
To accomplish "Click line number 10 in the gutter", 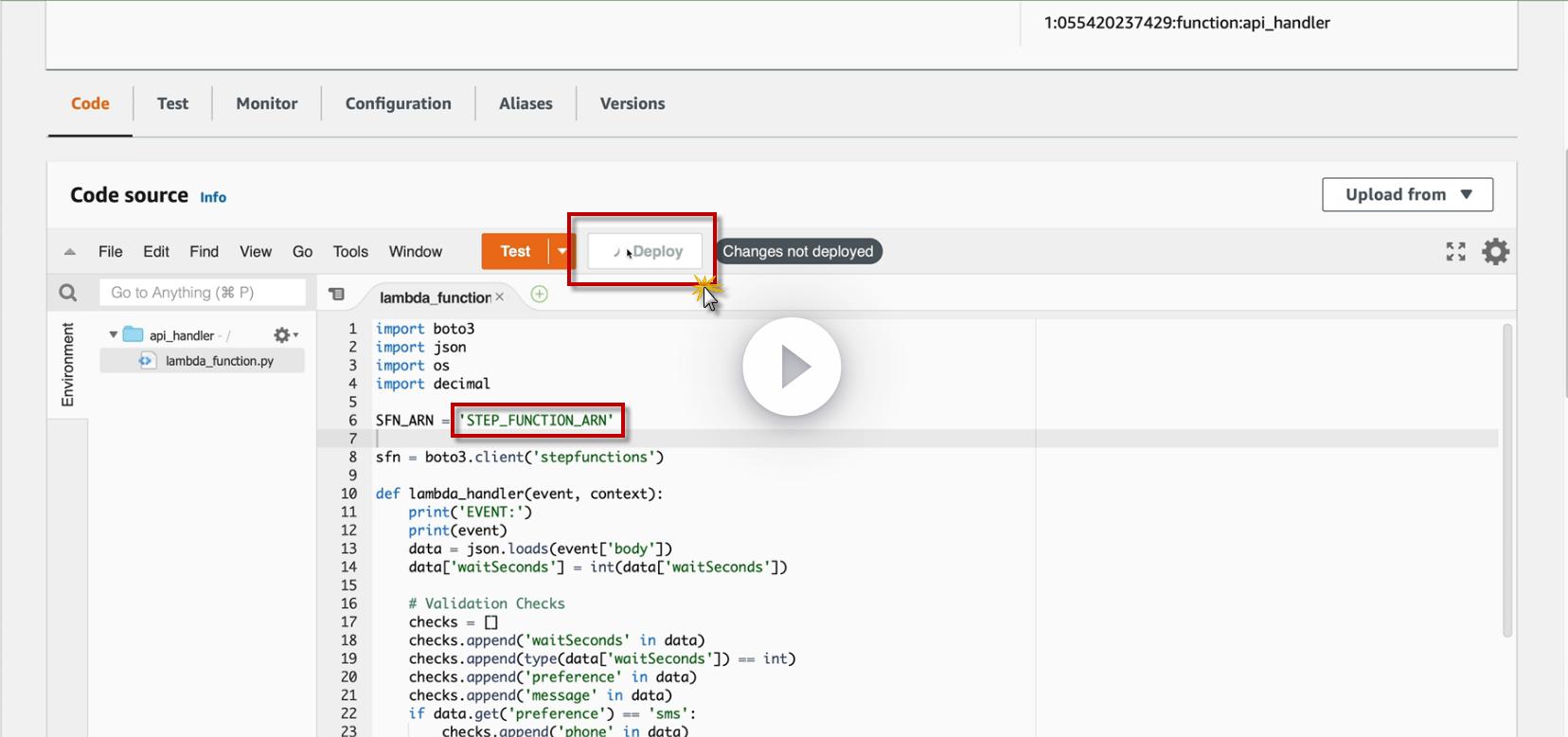I will coord(349,494).
